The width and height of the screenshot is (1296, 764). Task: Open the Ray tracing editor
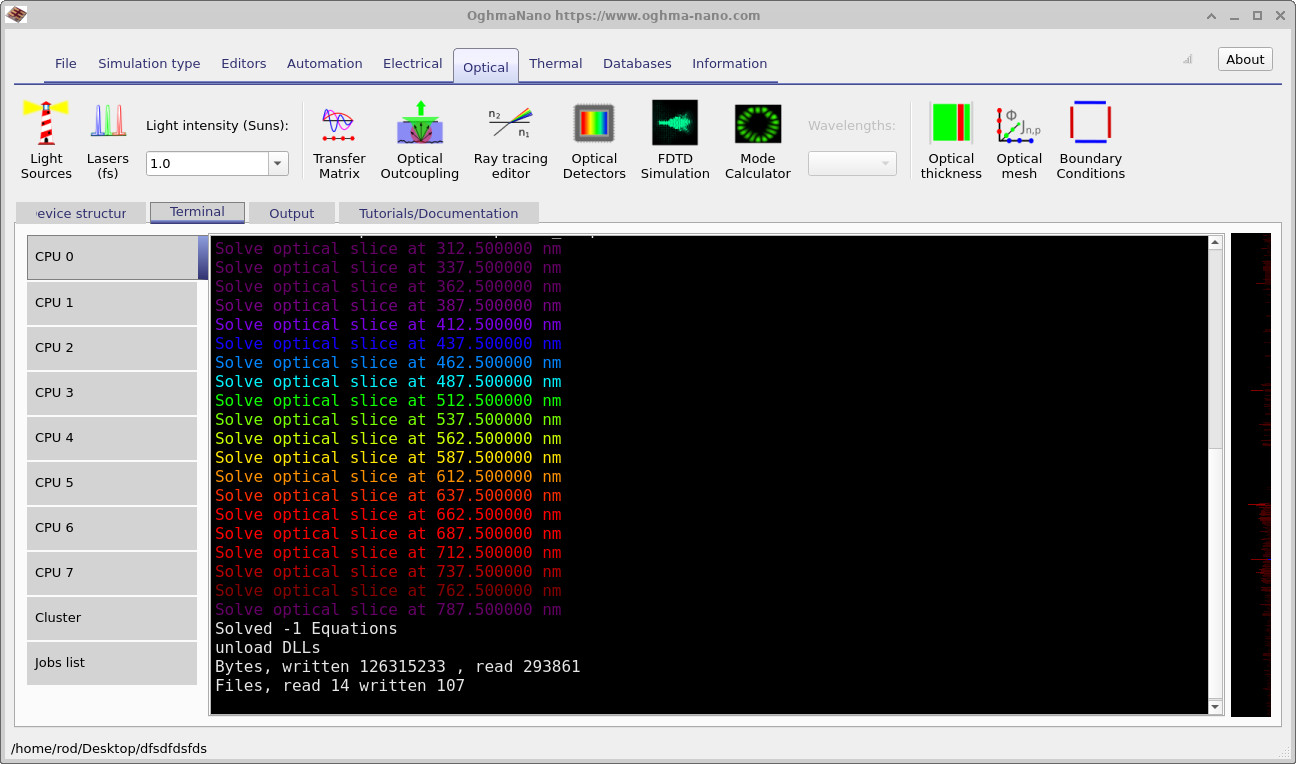tap(510, 140)
